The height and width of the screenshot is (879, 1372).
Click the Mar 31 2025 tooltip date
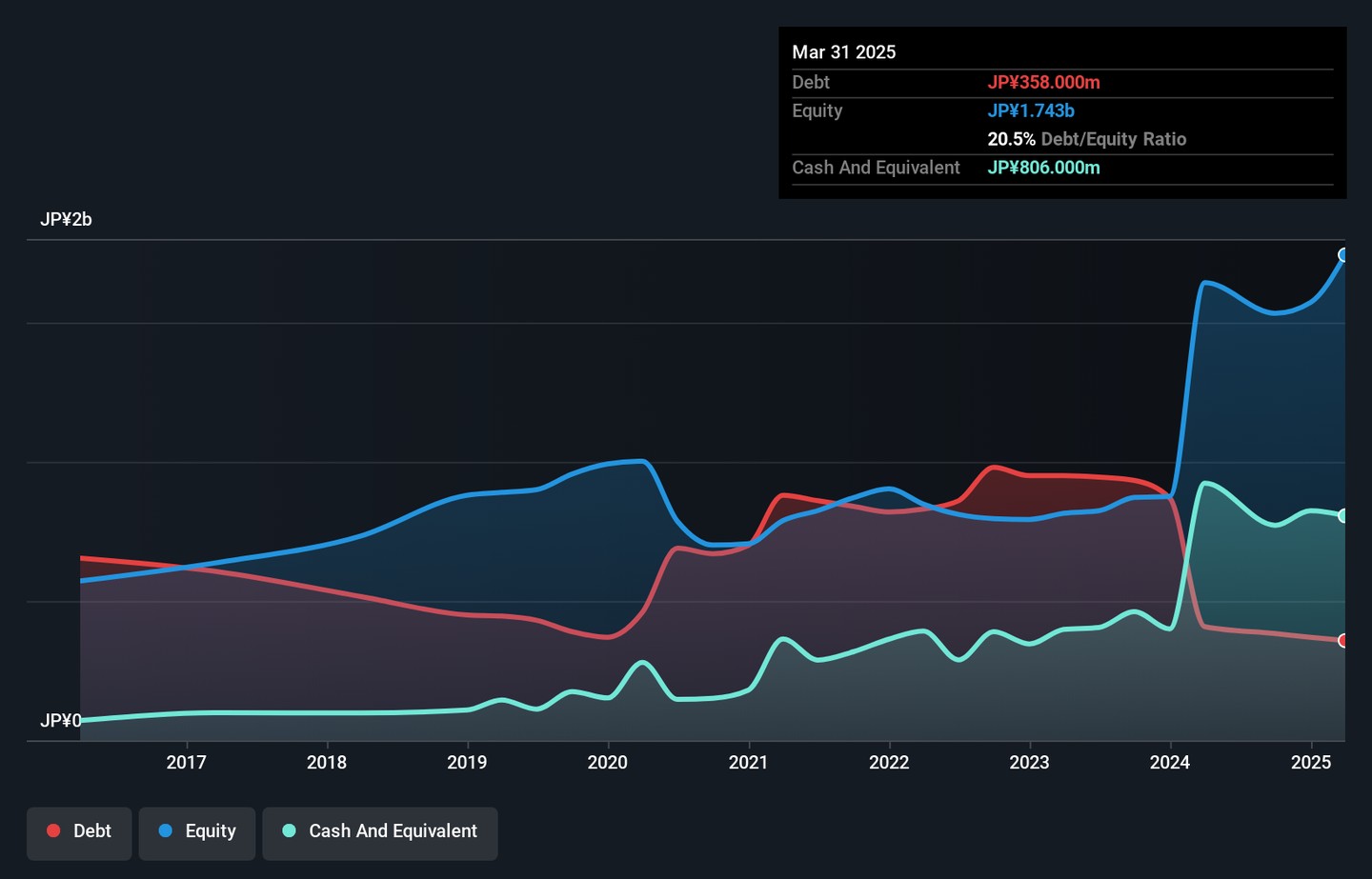(843, 52)
